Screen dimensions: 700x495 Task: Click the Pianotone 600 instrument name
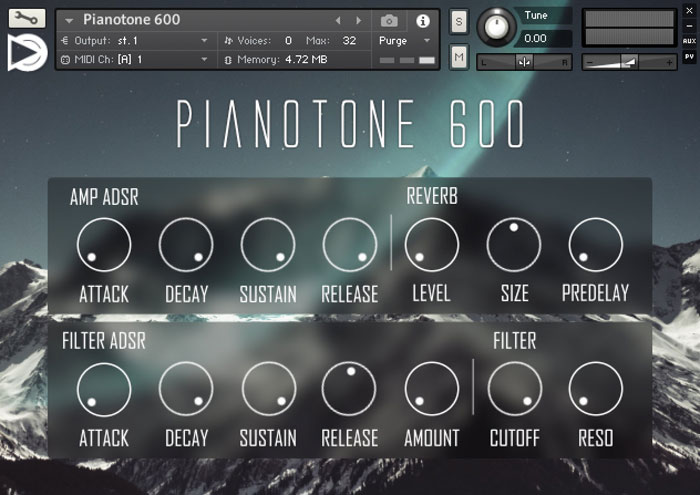pyautogui.click(x=132, y=20)
